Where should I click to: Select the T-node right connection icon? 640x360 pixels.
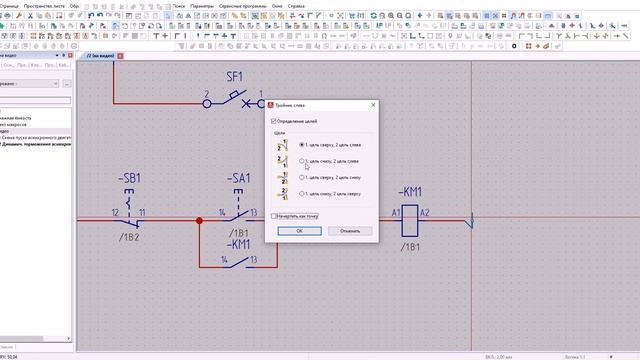pos(577,36)
